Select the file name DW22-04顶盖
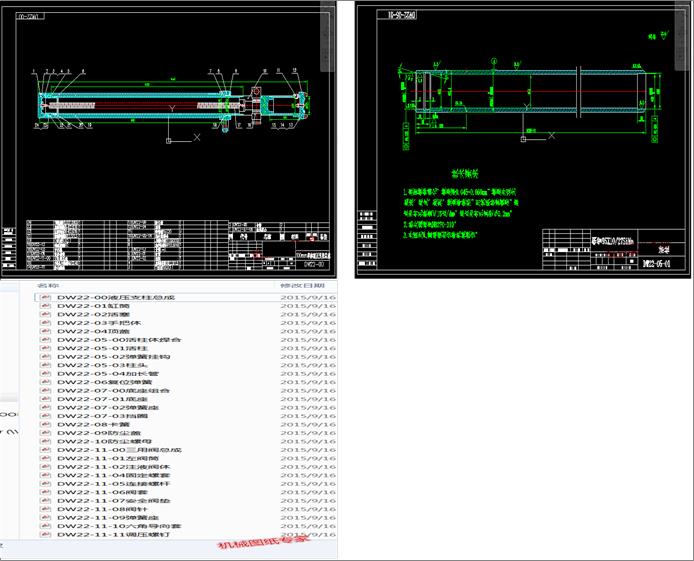 [93, 331]
